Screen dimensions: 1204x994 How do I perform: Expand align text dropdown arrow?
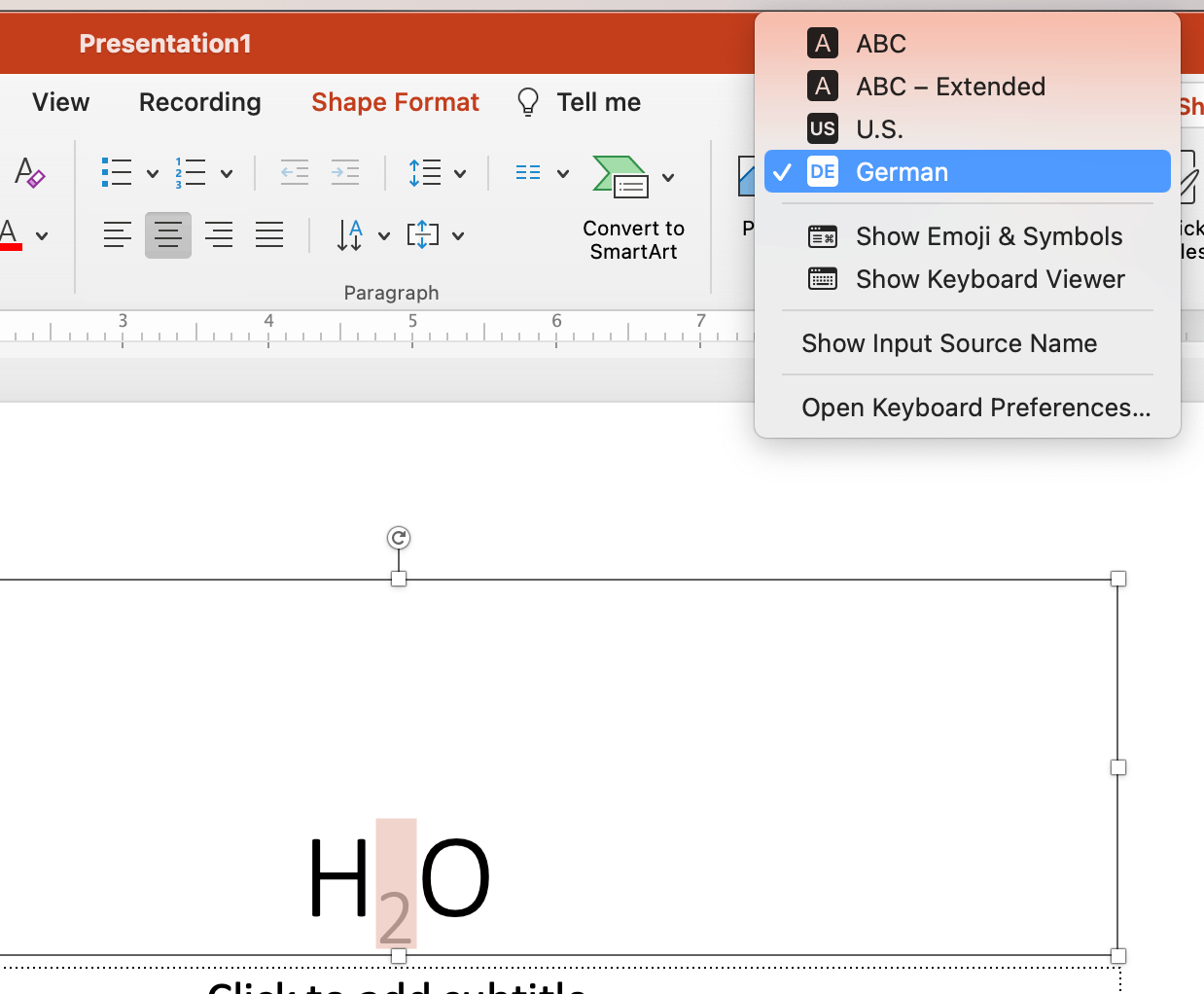(x=458, y=235)
